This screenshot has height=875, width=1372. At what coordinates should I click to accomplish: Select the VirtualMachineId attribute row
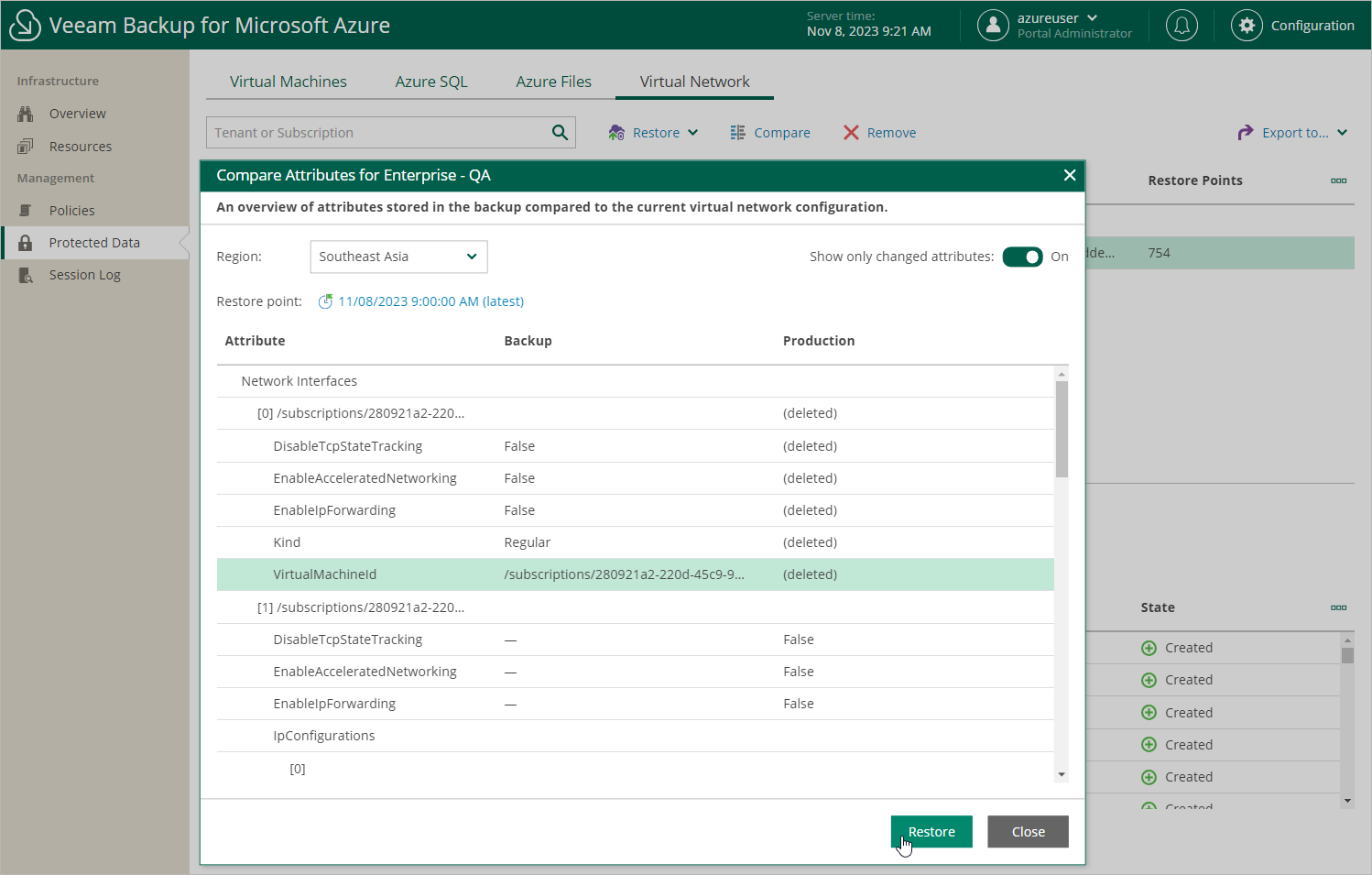[636, 574]
